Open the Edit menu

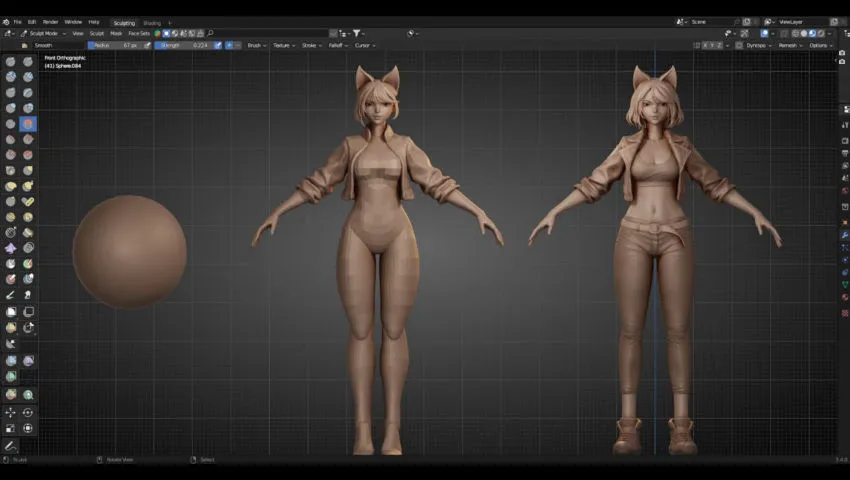32,22
